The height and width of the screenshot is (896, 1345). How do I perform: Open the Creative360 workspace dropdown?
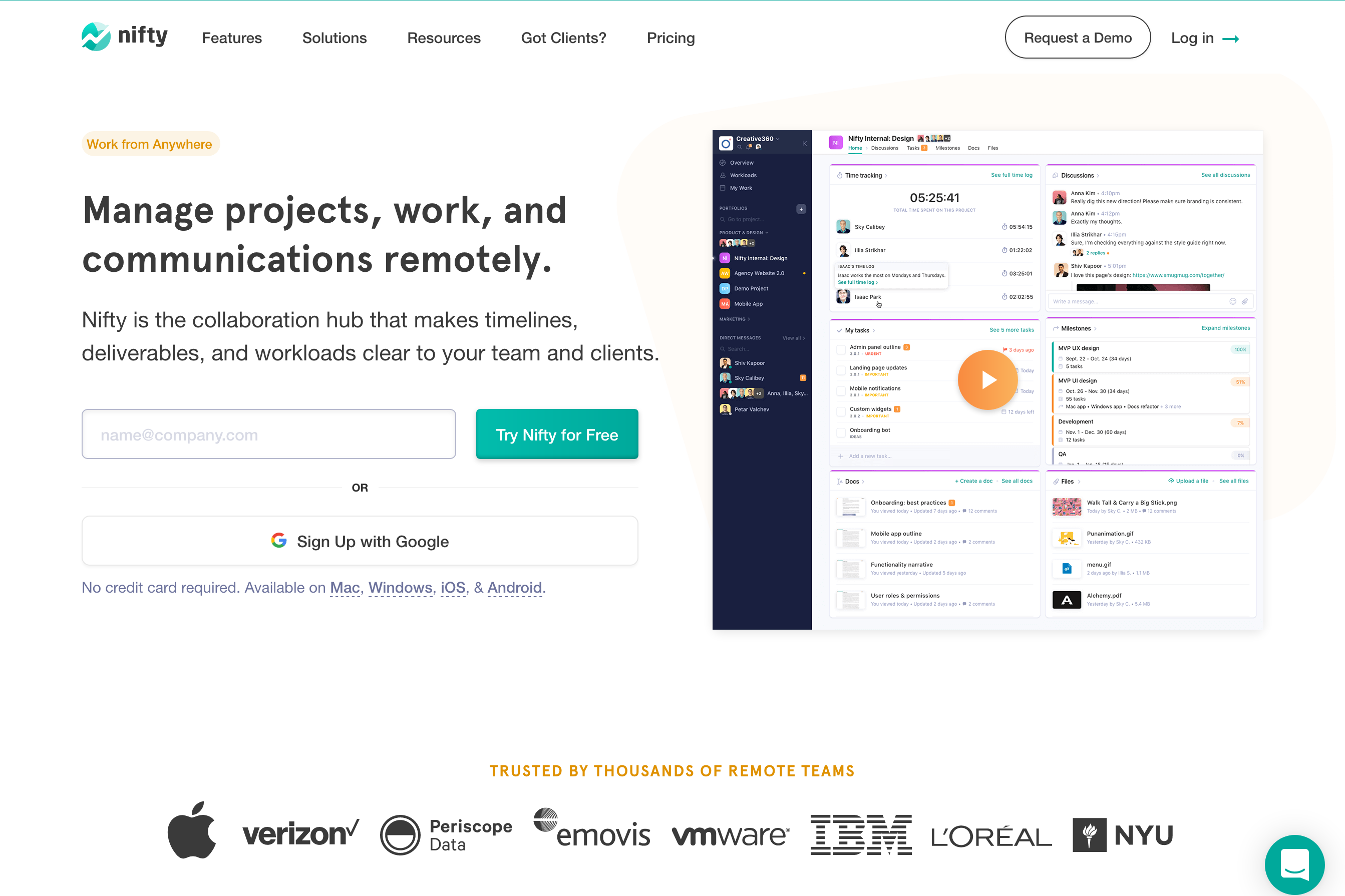tap(758, 138)
